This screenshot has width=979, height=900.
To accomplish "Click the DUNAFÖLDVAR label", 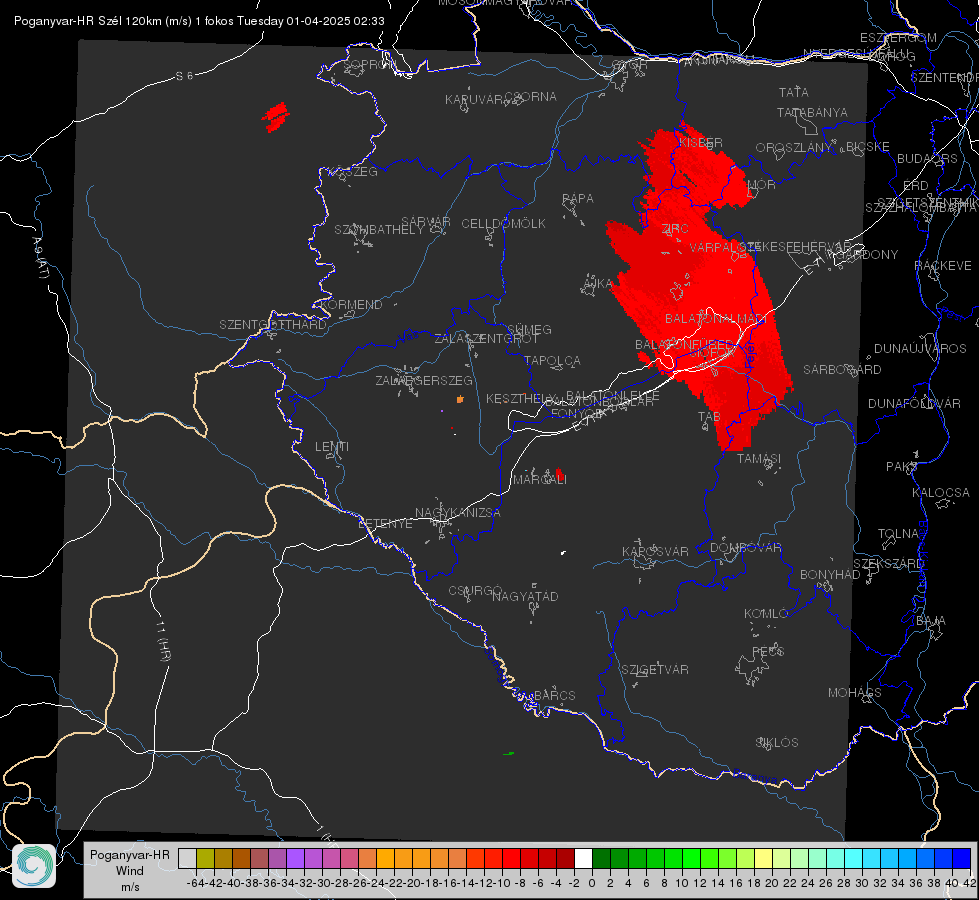I will (914, 403).
